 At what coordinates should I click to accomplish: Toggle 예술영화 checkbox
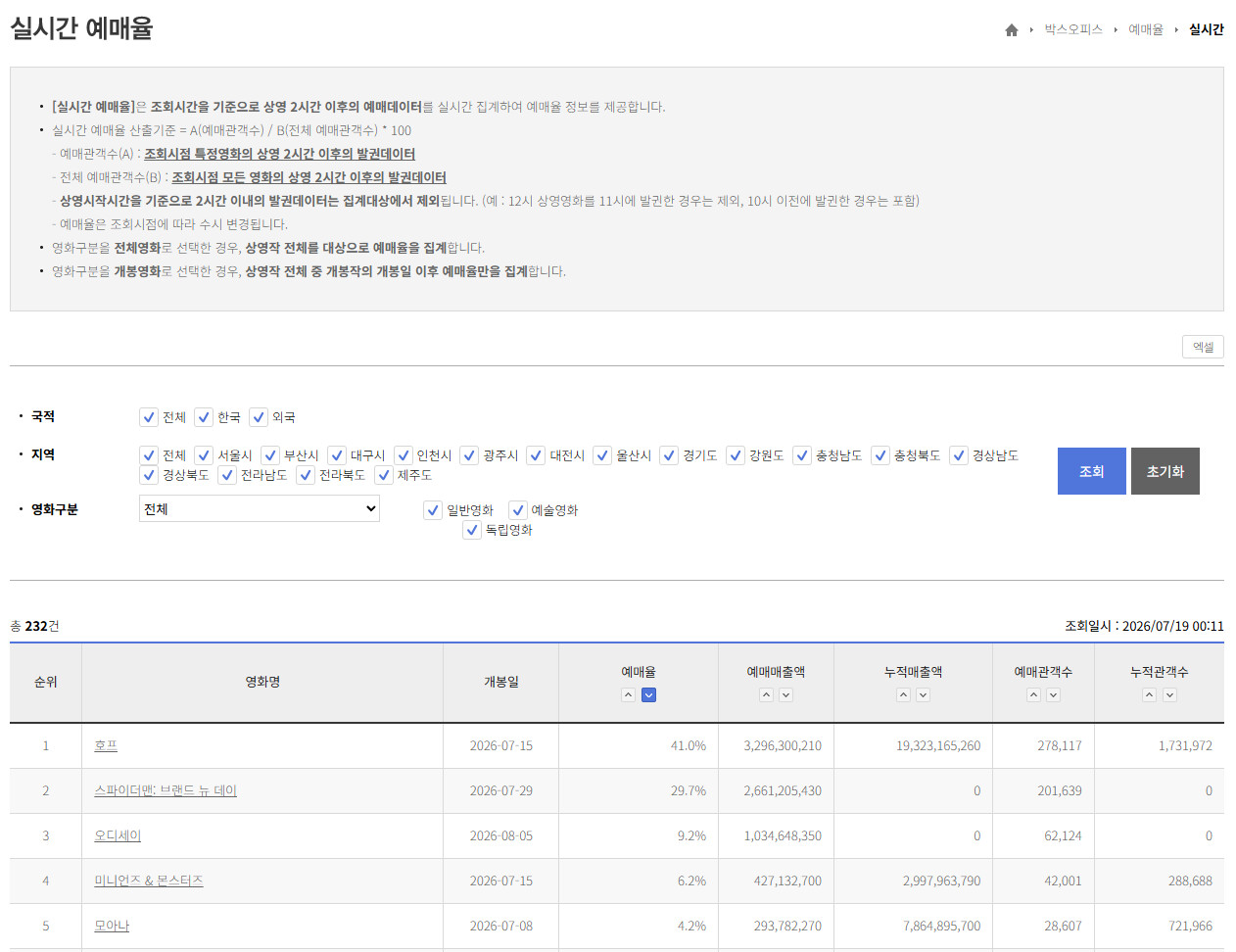pos(518,510)
